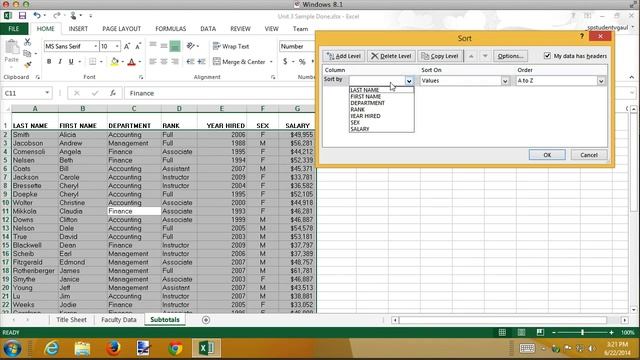Image resolution: width=640 pixels, height=360 pixels.
Task: Increase font size with the larger A
Action: point(127,46)
